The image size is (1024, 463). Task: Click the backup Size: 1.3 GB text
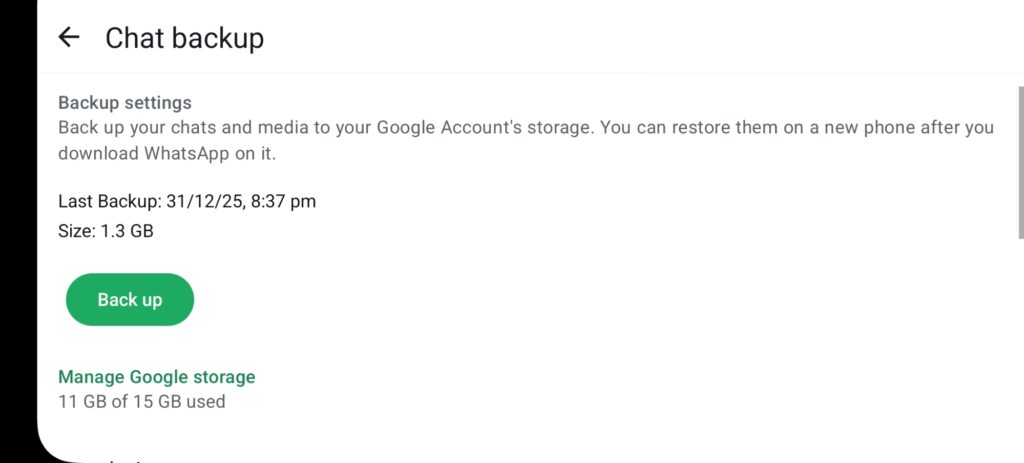coord(105,231)
